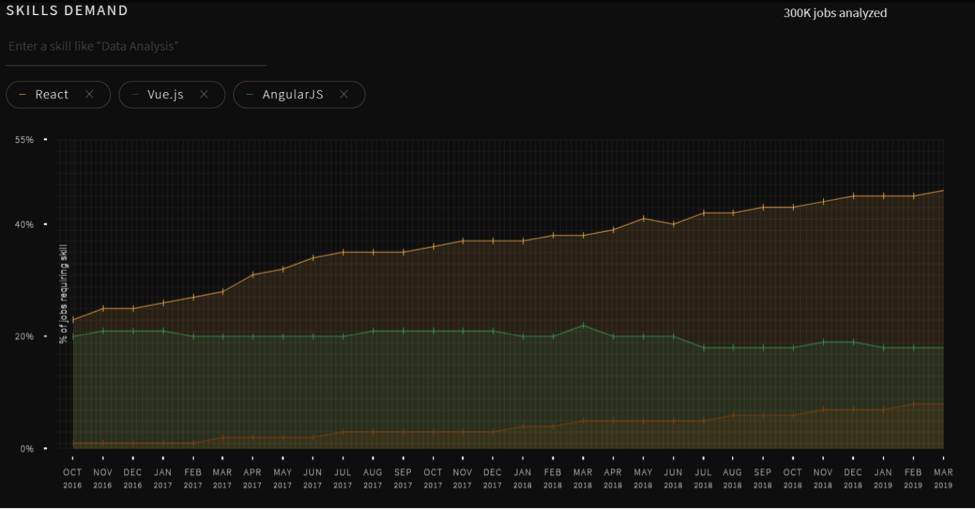975x509 pixels.
Task: Click the Vue.js chip label
Action: 165,94
